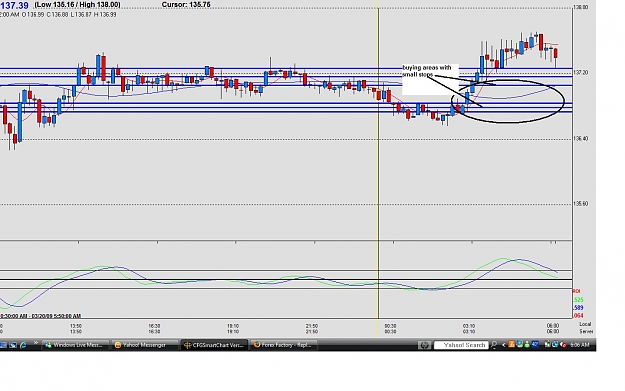Click the red .064 indicator value

coord(578,316)
